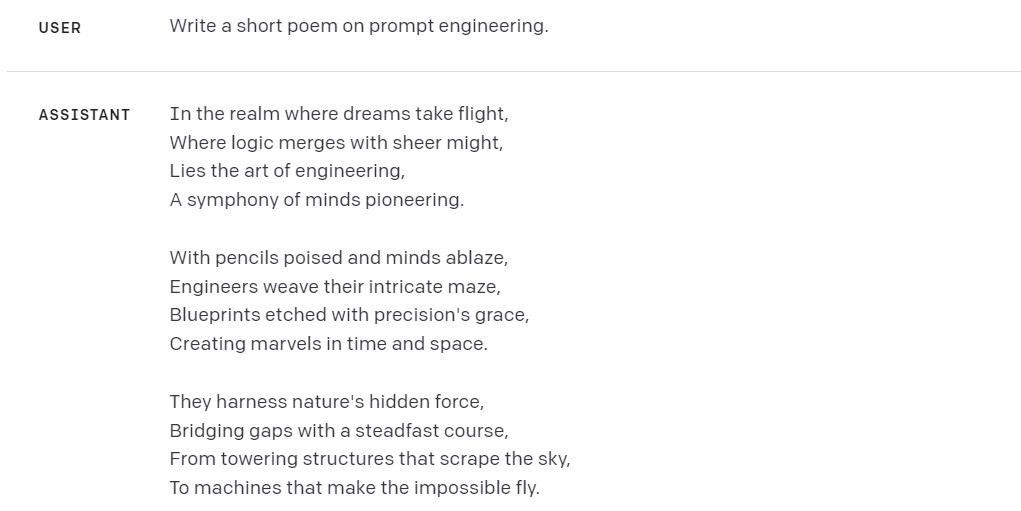Screen dimensions: 1021x511
Task: Click the line 'Bridging gaps with a steadfast course'
Action: 338,431
